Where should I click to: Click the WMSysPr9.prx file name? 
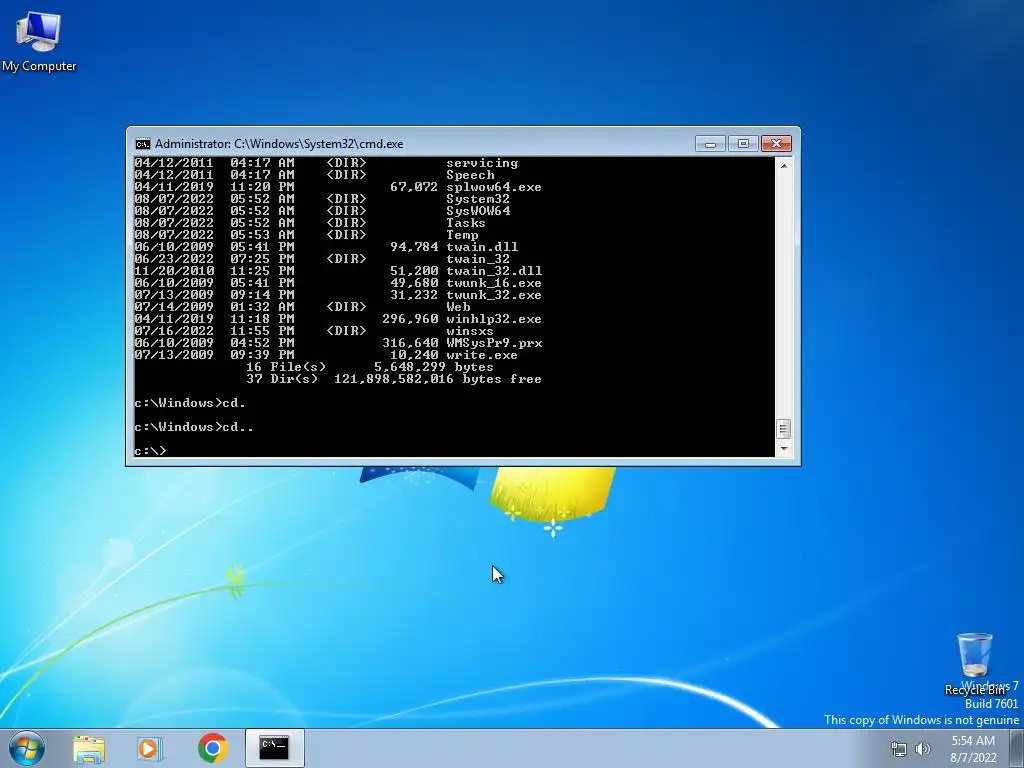click(494, 343)
